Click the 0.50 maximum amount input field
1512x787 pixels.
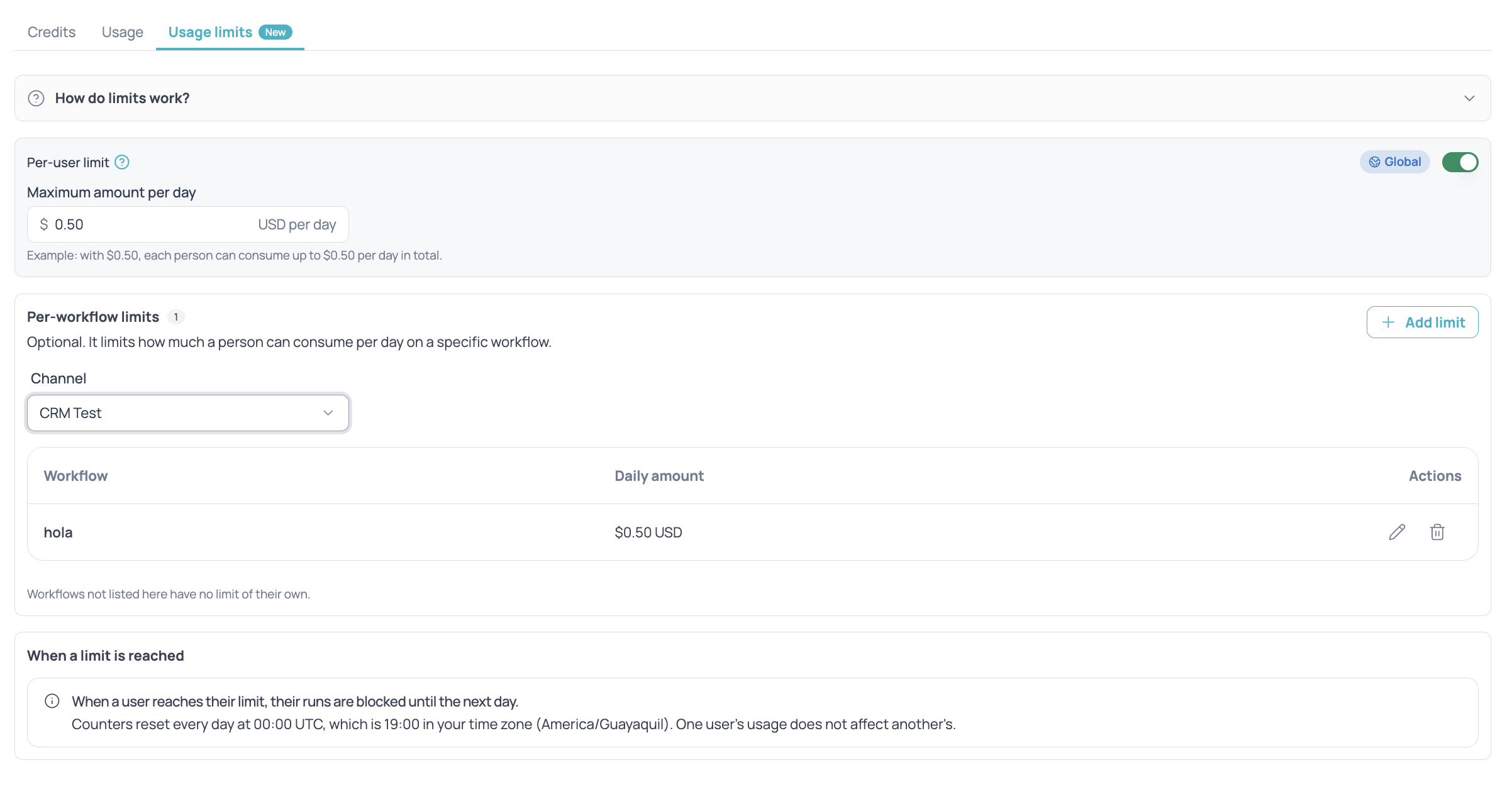click(188, 224)
